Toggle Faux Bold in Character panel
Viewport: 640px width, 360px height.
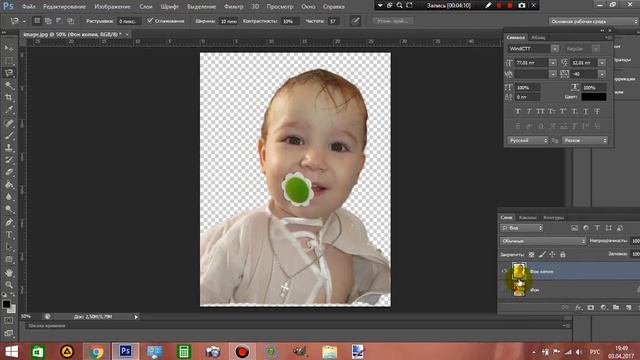(x=518, y=111)
